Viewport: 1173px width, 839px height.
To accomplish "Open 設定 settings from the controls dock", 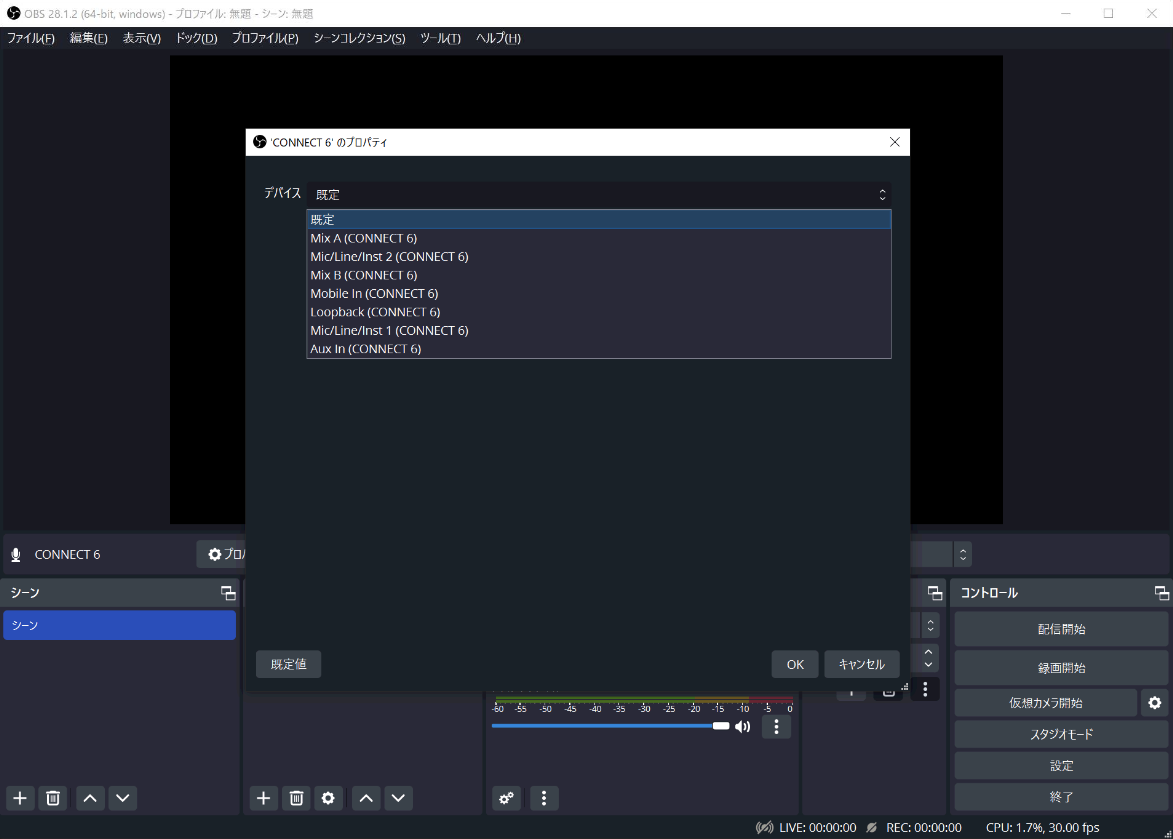I will tap(1062, 766).
